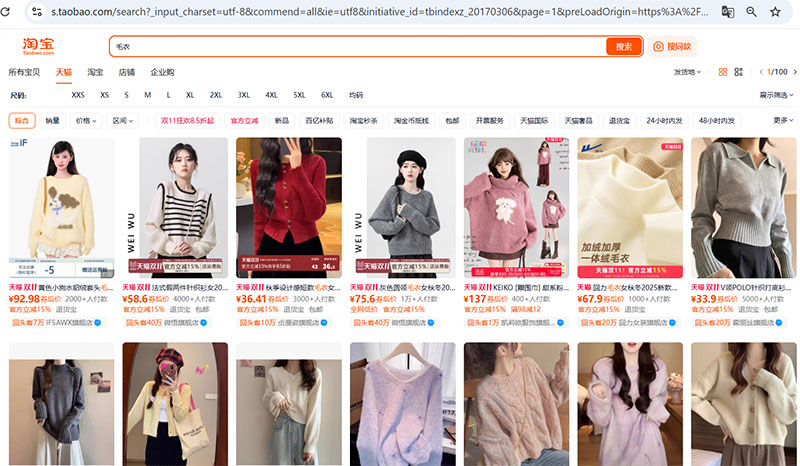Switch to list view layout icon

coord(739,72)
